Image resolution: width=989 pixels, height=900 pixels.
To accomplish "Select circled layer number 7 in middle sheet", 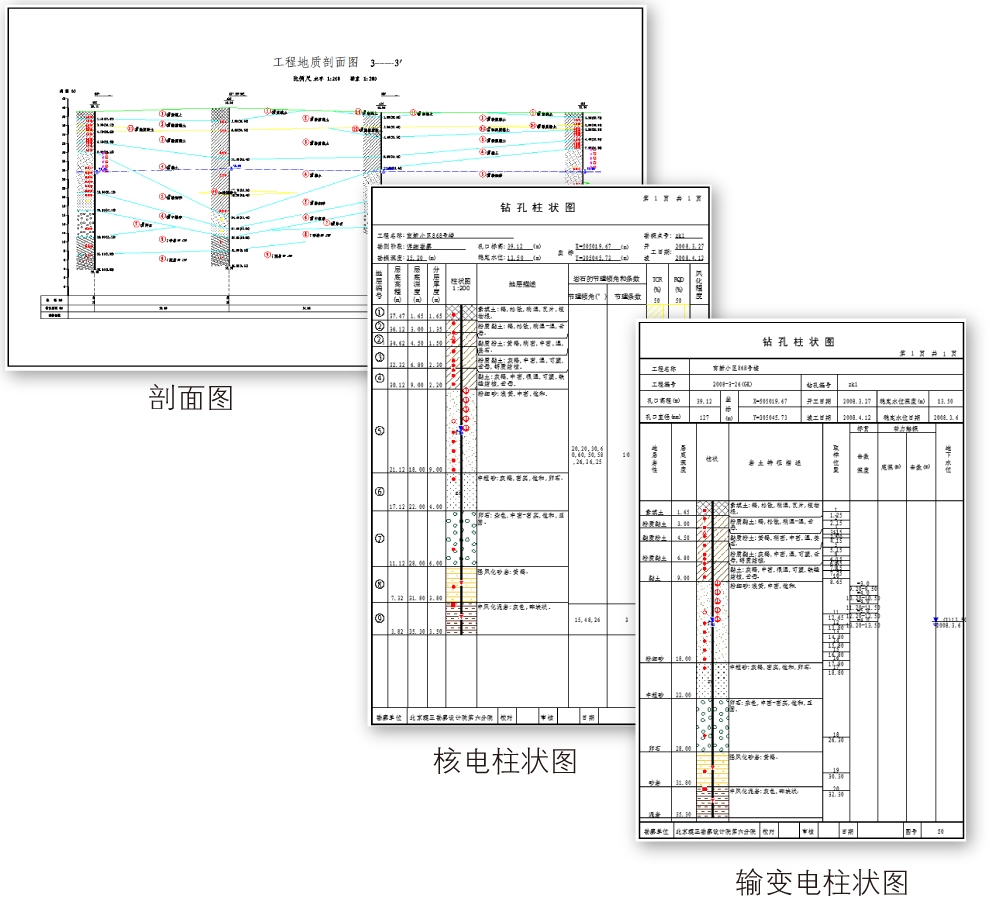I will 379,538.
